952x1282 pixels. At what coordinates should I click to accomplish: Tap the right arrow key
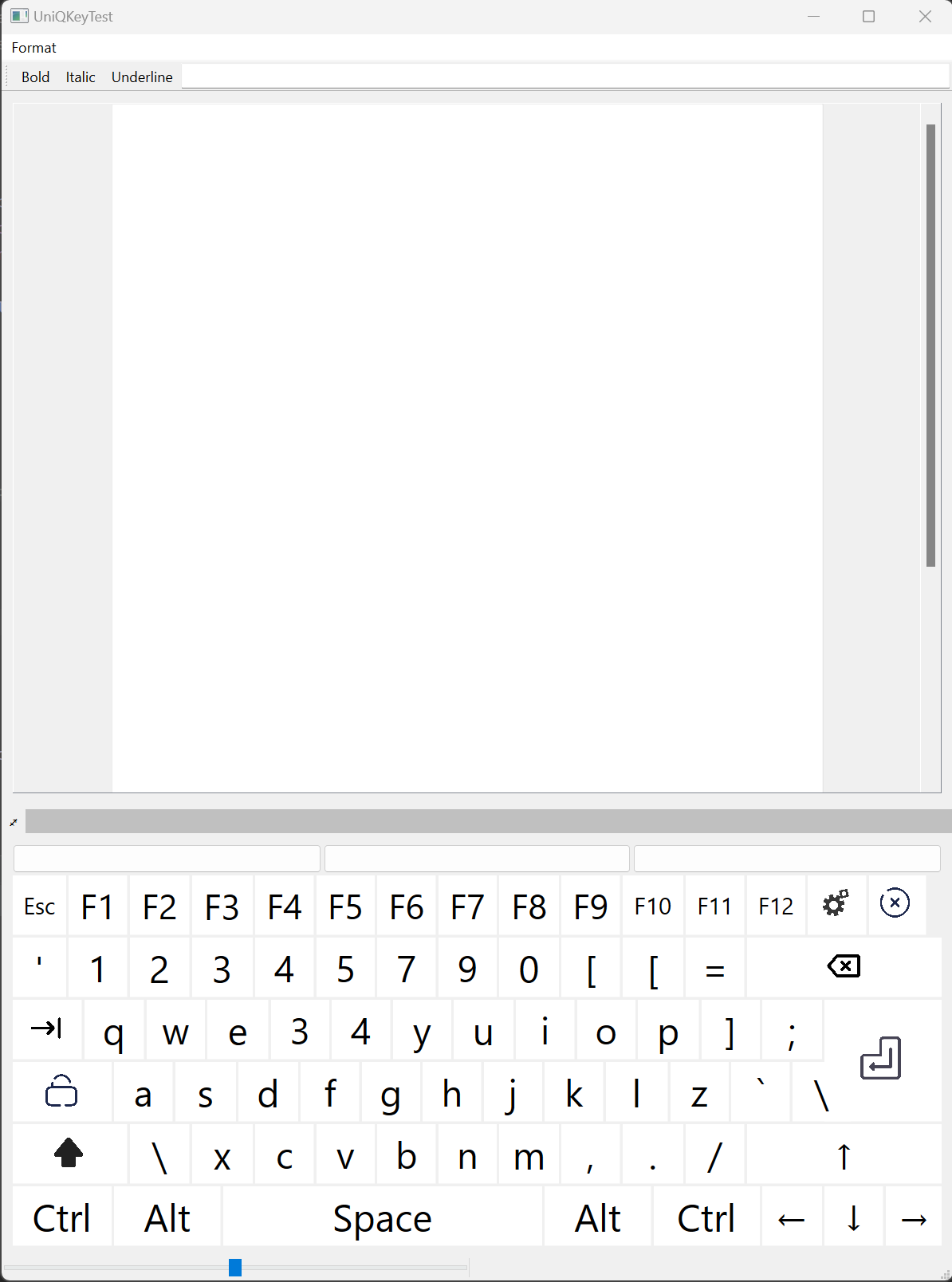(x=914, y=1217)
